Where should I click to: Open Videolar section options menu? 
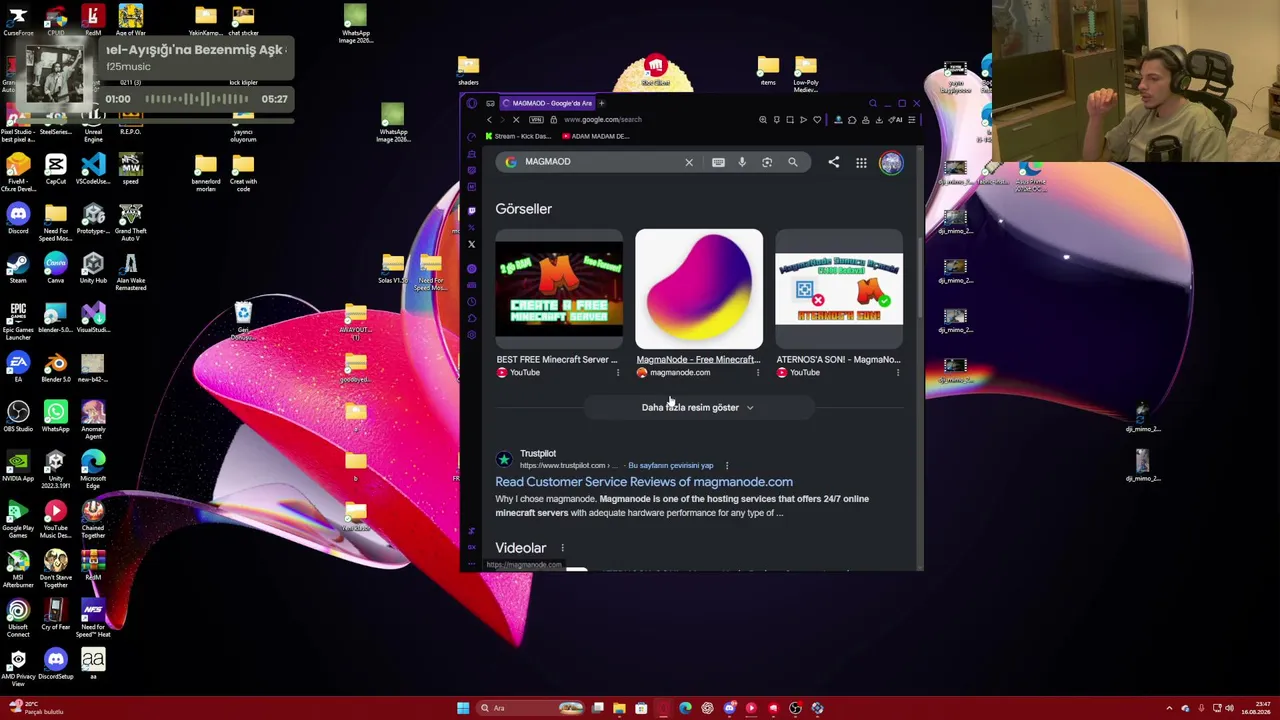(x=562, y=548)
